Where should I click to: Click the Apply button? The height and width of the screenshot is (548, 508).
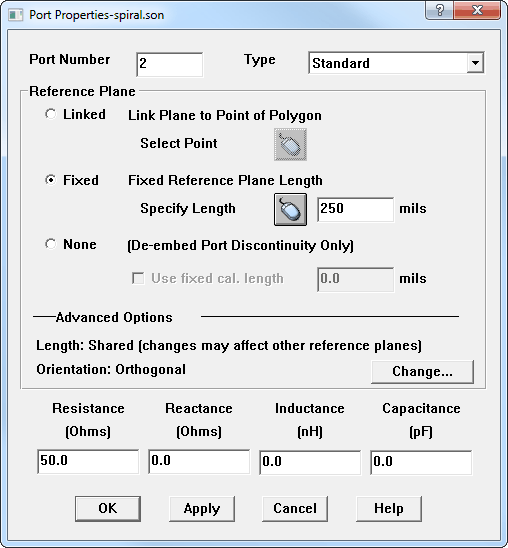(202, 509)
